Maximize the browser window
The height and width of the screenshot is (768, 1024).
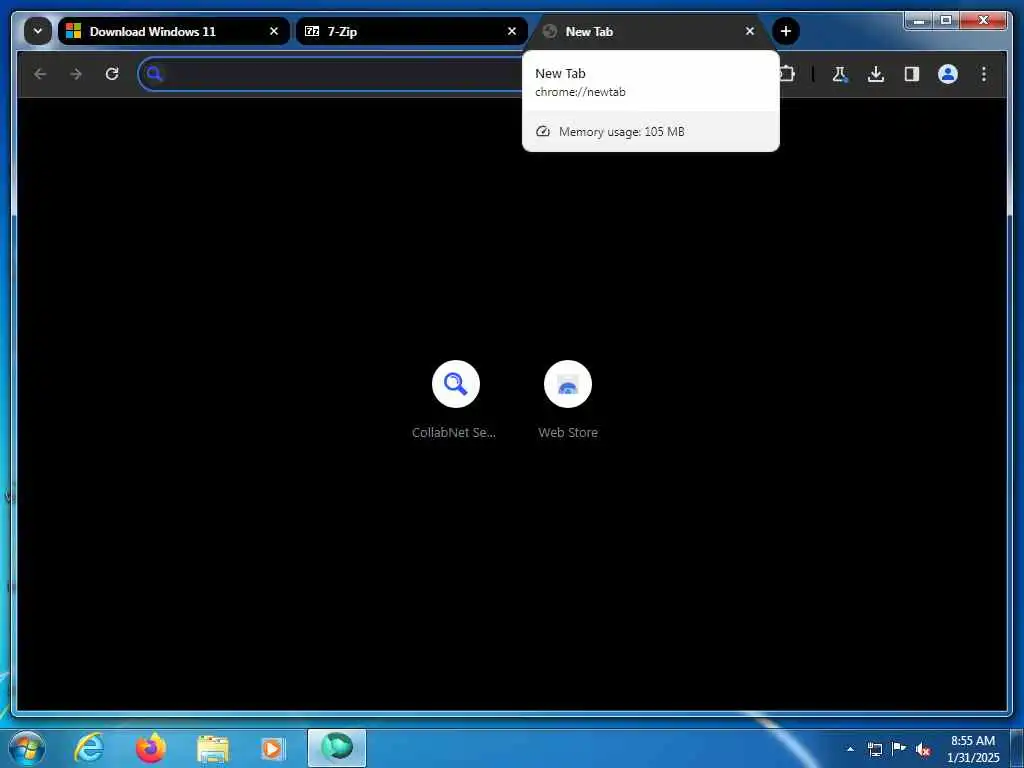coord(946,21)
